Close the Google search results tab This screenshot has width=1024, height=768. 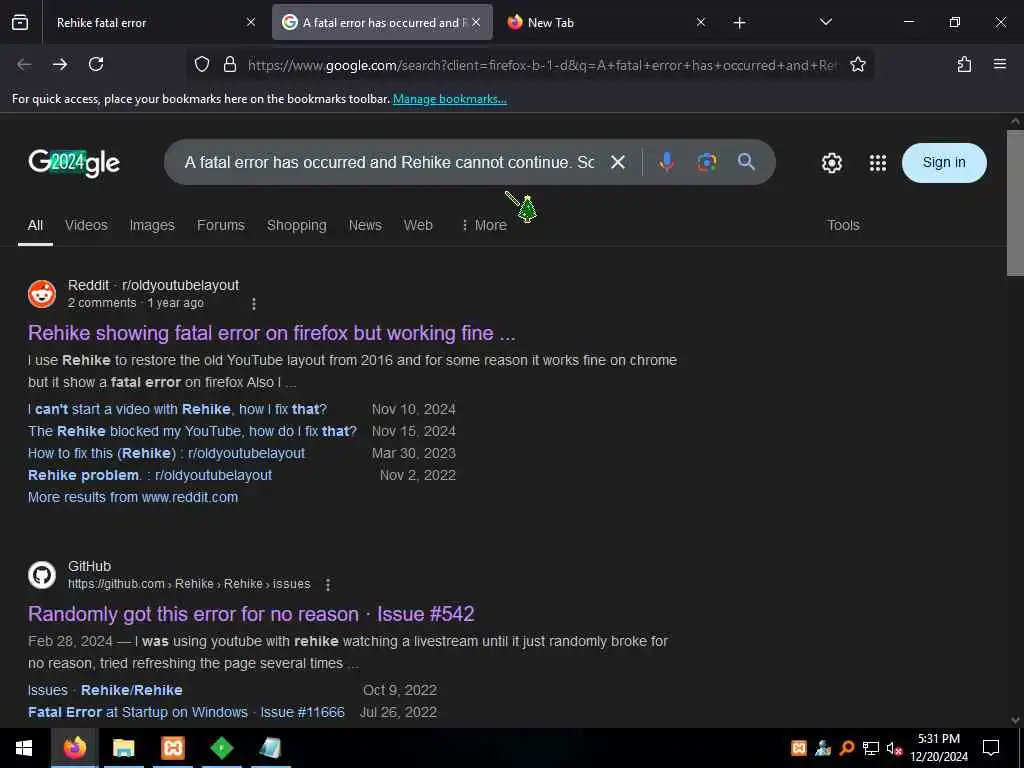(476, 22)
